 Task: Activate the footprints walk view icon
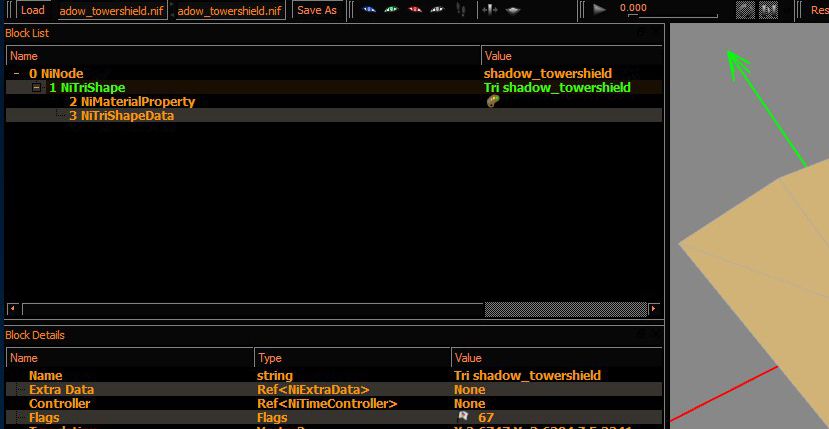(460, 10)
